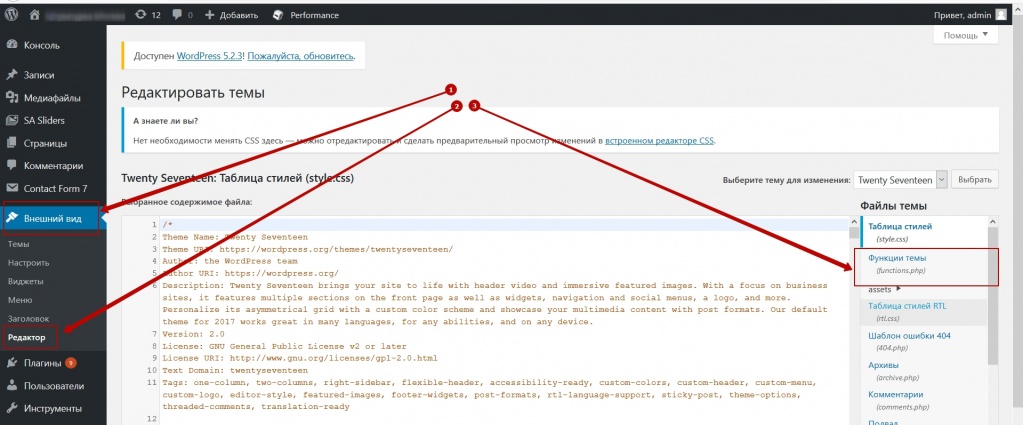
Task: Open встроенном редакторе CSS link
Action: pos(660,140)
